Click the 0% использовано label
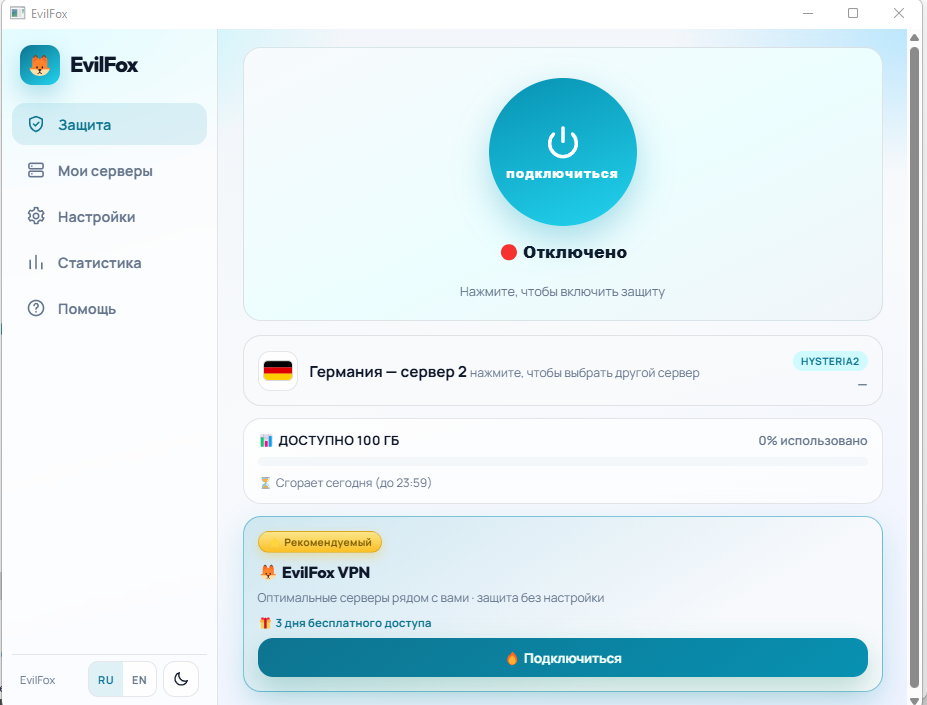 click(x=813, y=441)
